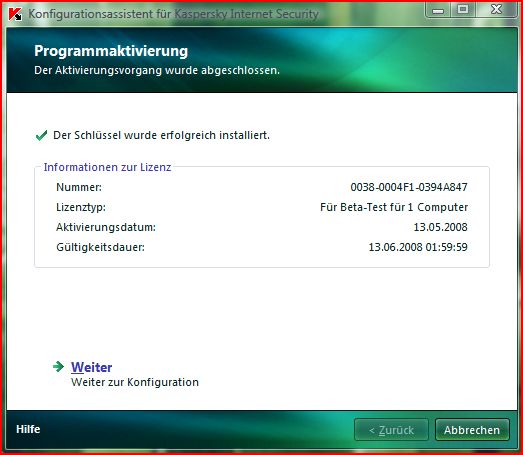Click the green checkmark for installed key

tap(41, 135)
